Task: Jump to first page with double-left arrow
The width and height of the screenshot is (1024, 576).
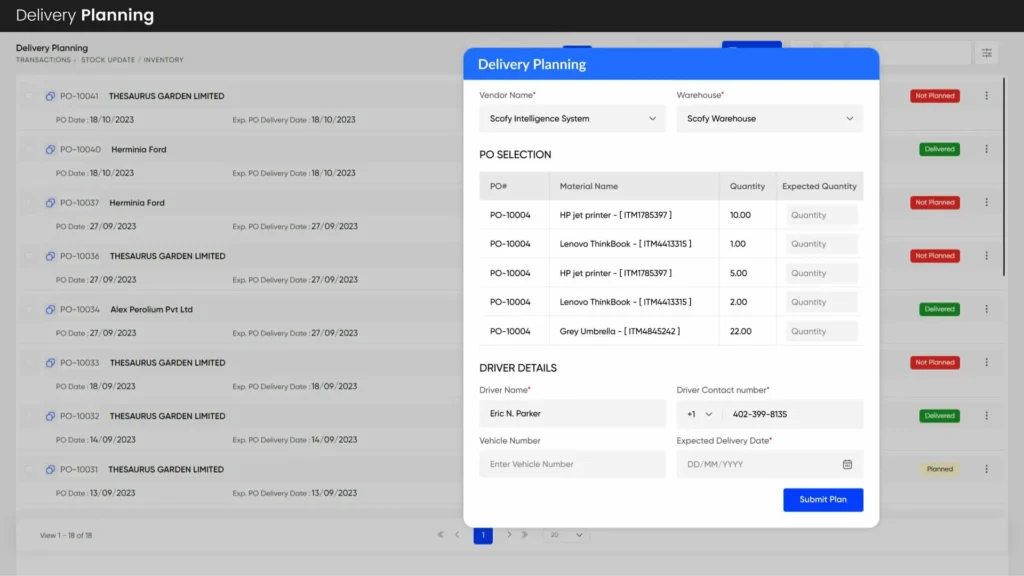Action: (441, 535)
